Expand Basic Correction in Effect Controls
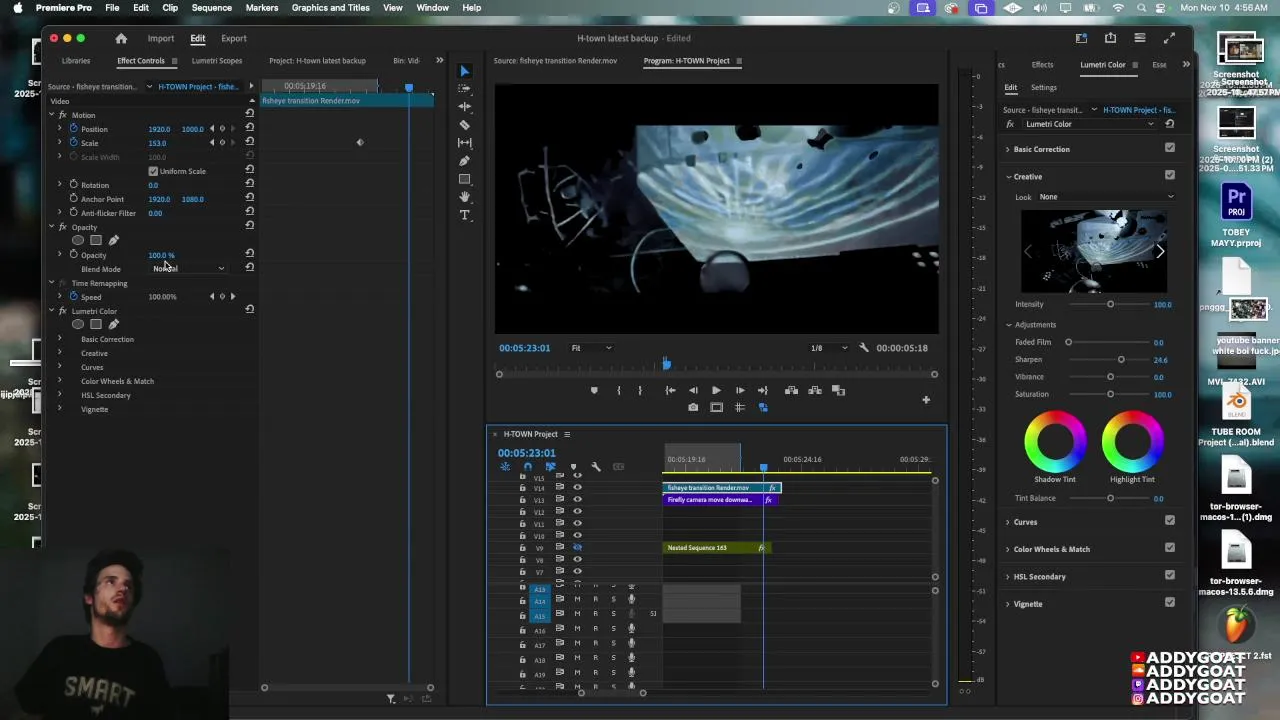Viewport: 1280px width, 720px height. pyautogui.click(x=59, y=339)
